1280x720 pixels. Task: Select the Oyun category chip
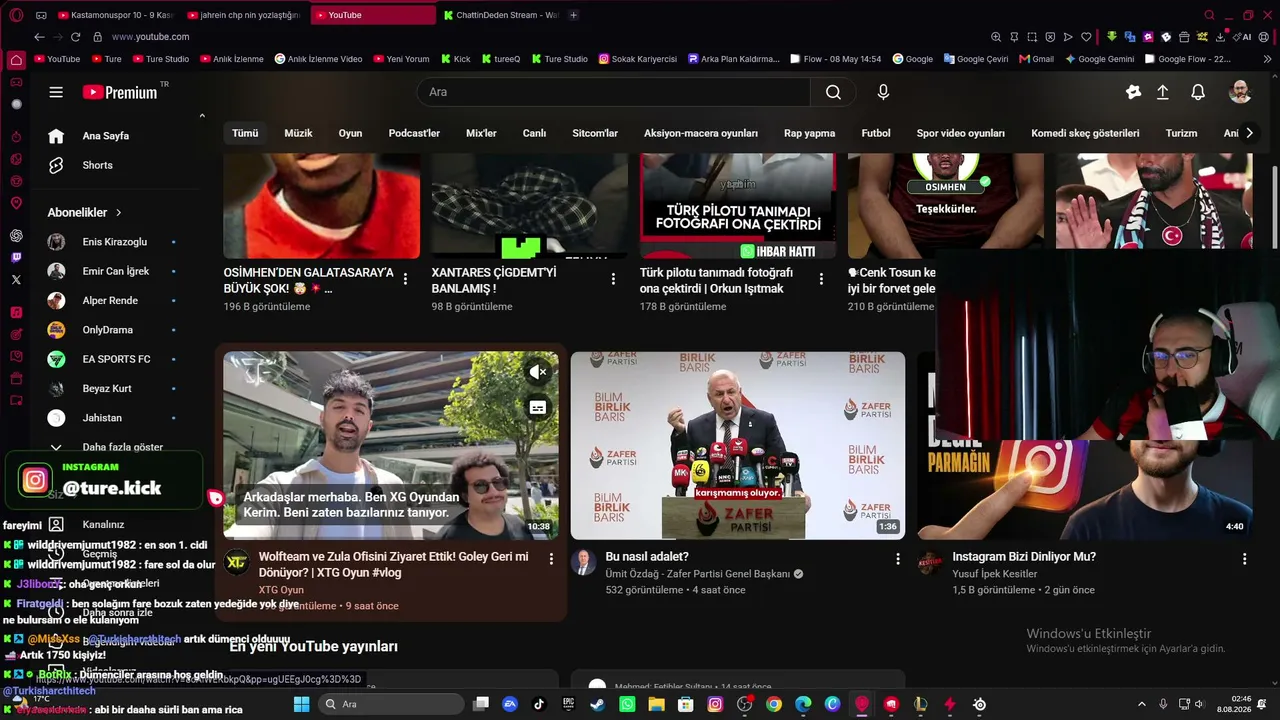[350, 133]
